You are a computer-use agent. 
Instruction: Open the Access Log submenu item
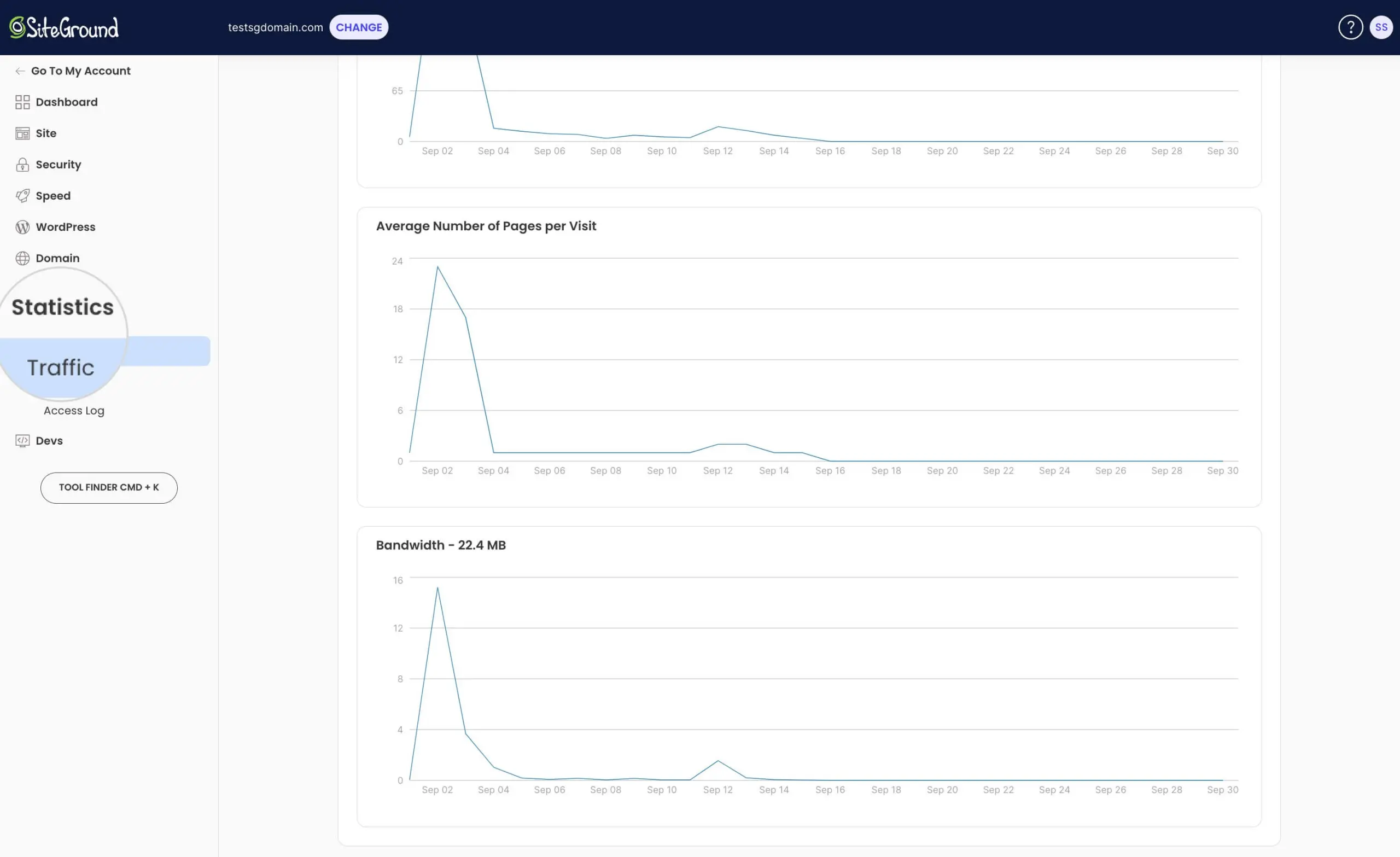tap(74, 411)
